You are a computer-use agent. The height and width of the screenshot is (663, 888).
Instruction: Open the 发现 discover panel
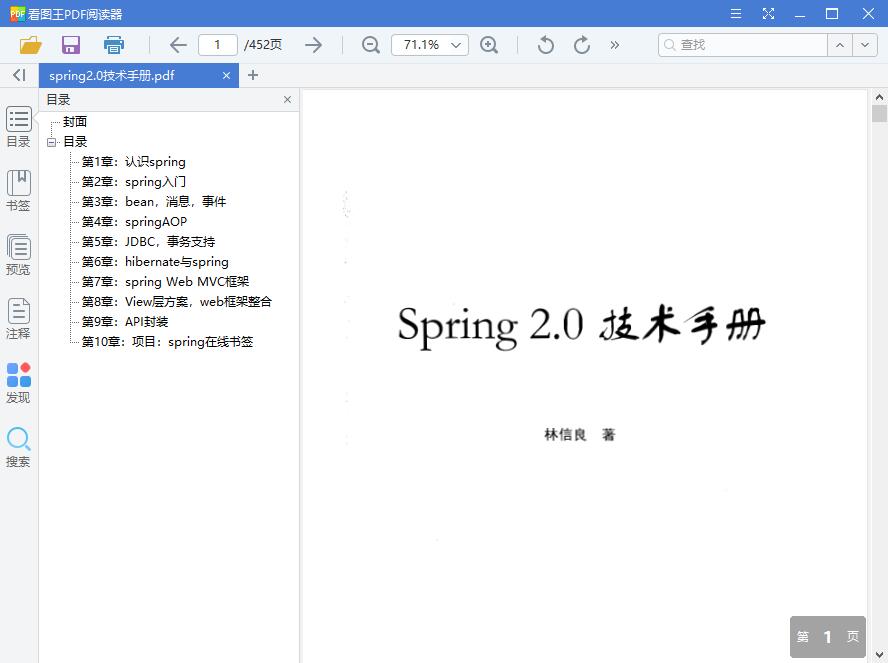point(18,380)
